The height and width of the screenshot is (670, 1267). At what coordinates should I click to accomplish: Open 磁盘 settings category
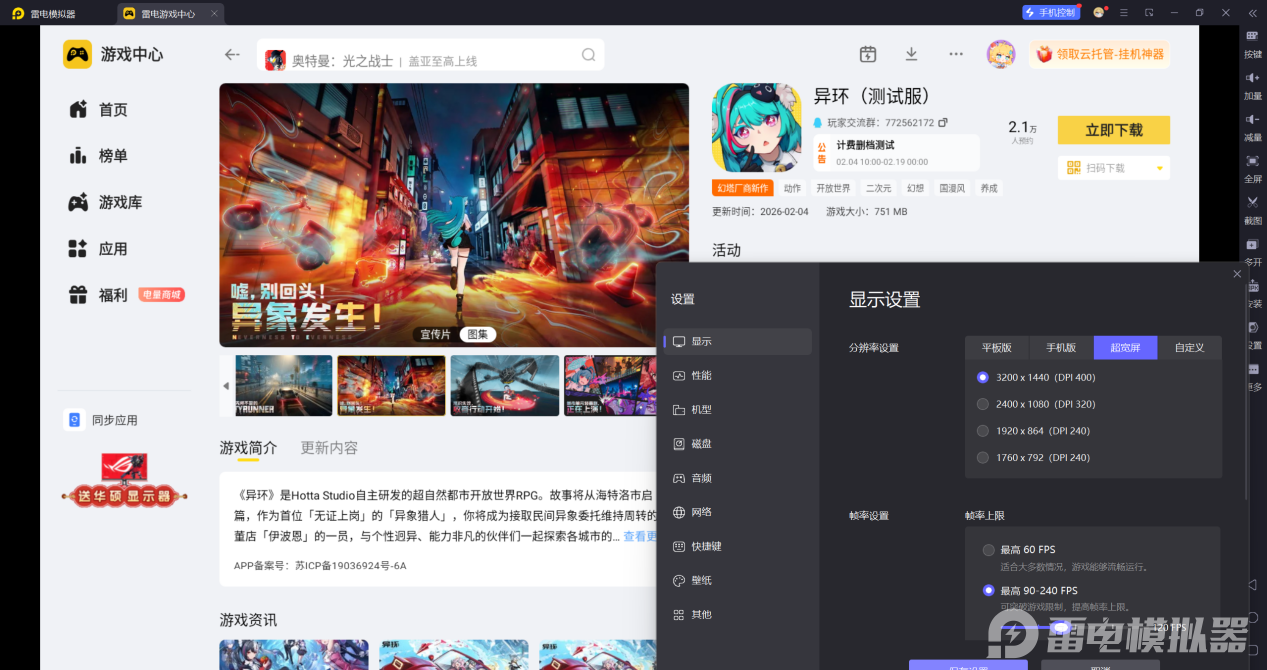(x=738, y=444)
